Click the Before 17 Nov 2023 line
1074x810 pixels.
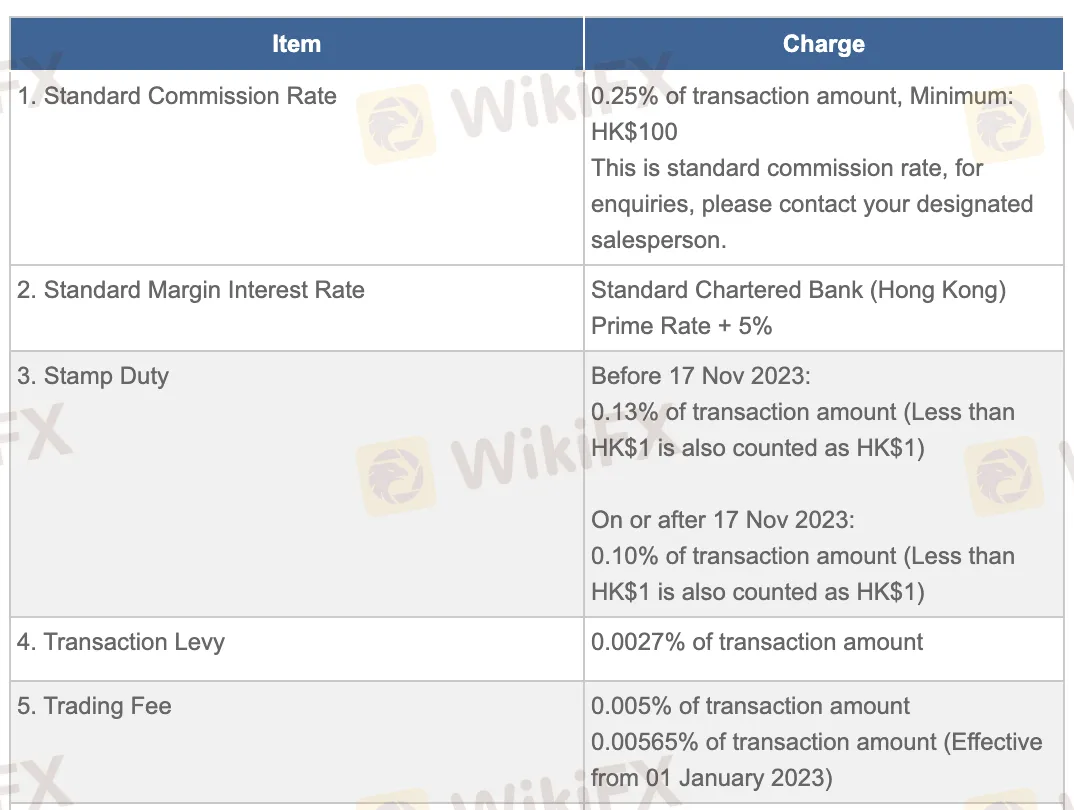[701, 376]
